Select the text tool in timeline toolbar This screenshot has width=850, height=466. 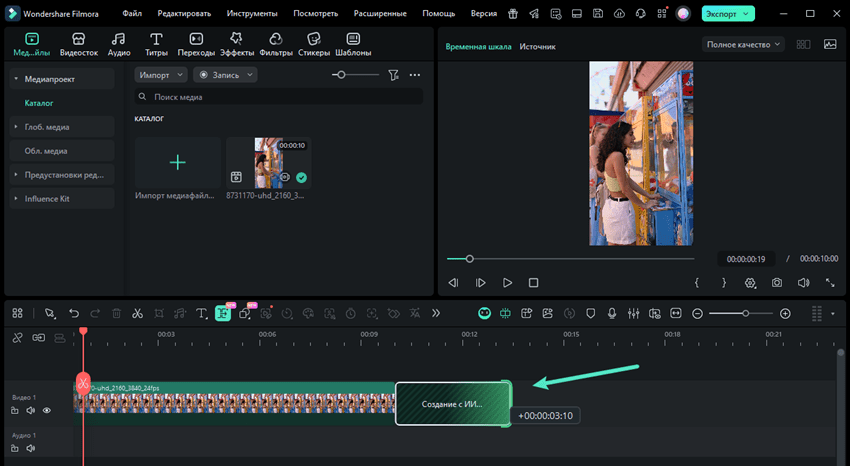(201, 314)
